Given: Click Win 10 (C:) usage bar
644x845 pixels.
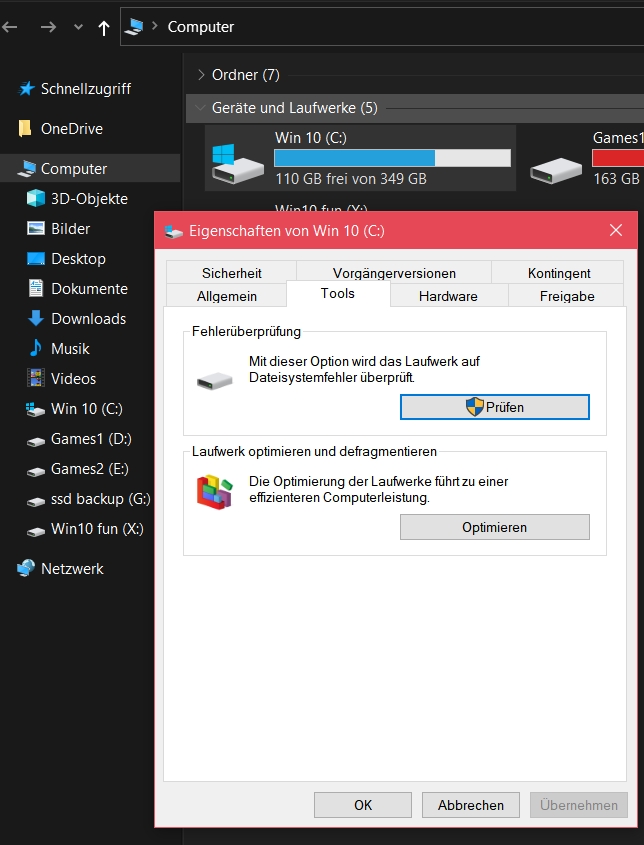Looking at the screenshot, I should pos(392,158).
